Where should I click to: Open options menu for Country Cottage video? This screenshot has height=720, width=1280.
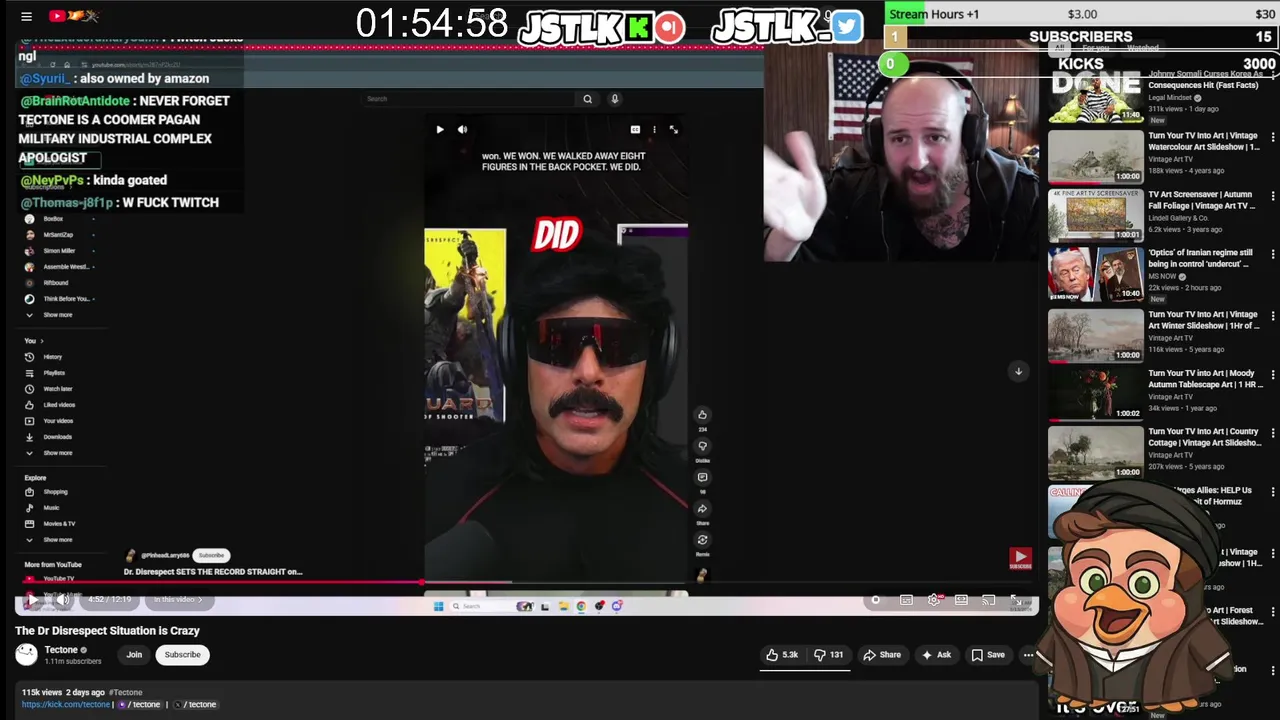(x=1272, y=433)
